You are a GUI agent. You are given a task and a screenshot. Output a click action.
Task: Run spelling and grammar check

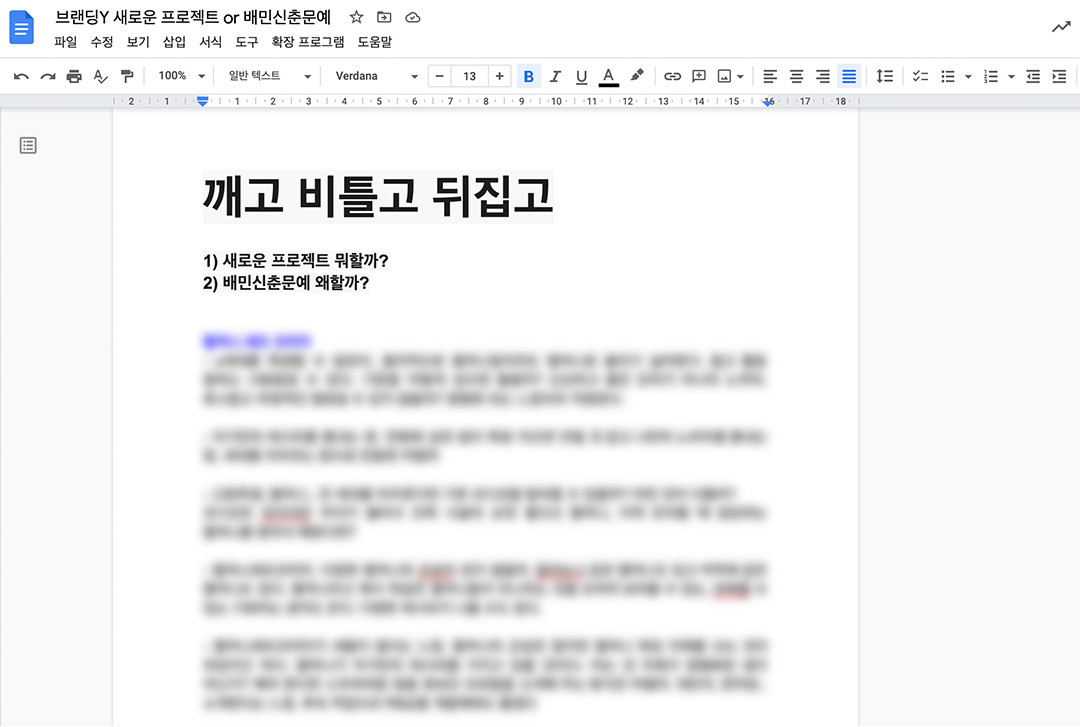[101, 76]
